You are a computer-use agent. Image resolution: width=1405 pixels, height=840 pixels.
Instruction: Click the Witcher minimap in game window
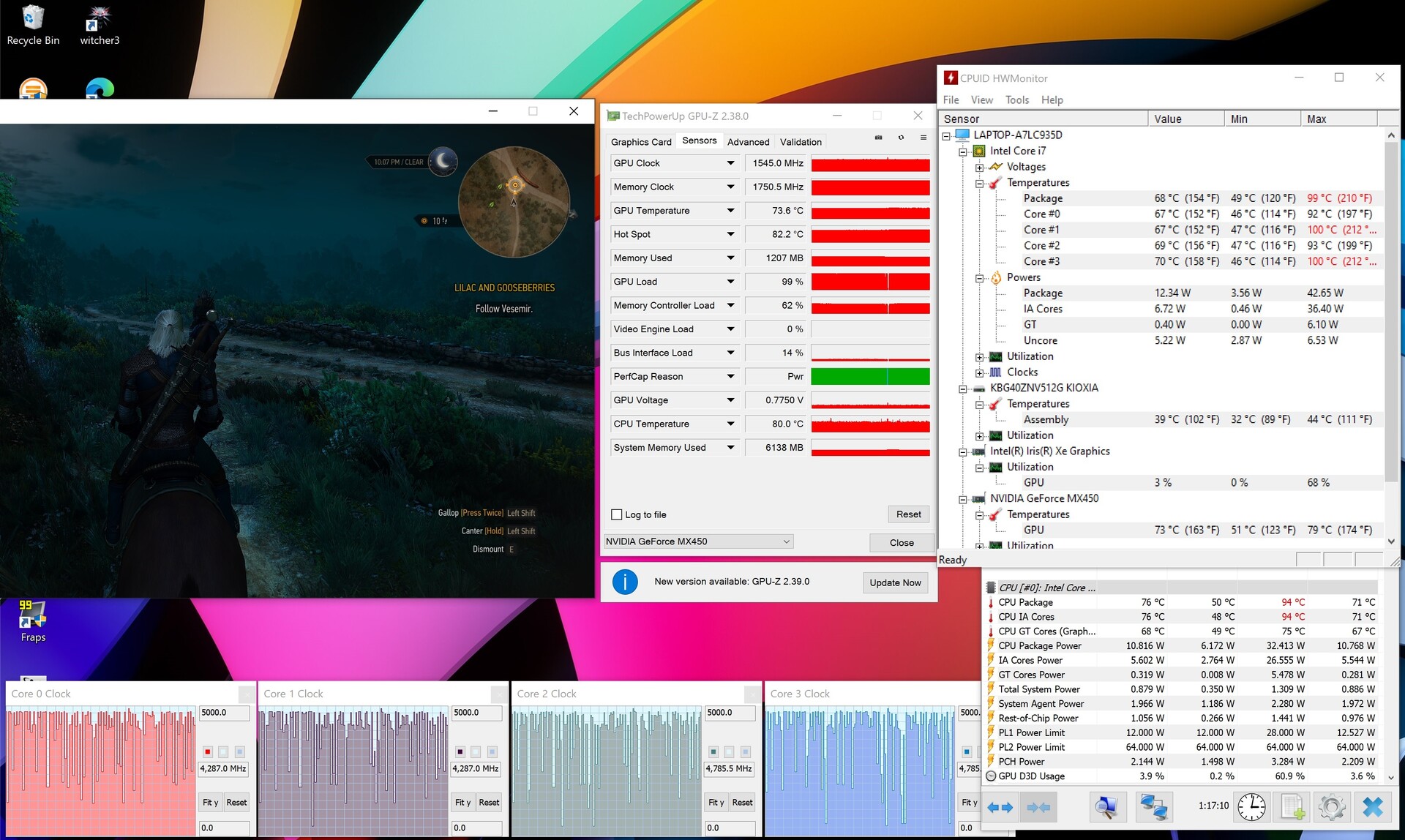(514, 202)
